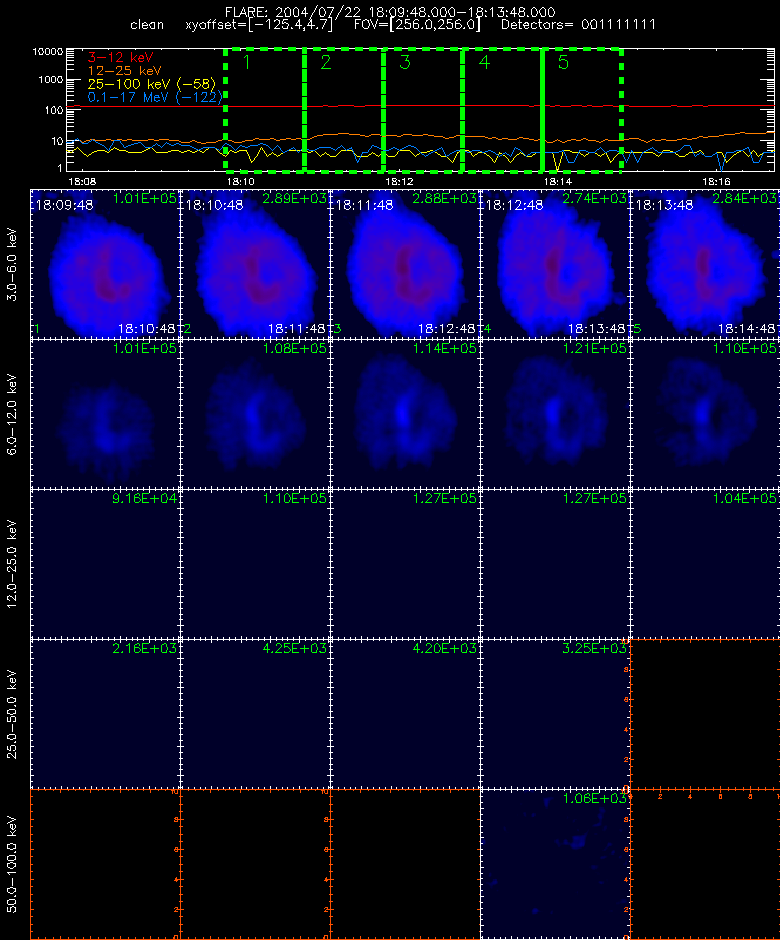Open the 6.0-12.0 keV image labeled 1.14E+05
This screenshot has height=940, width=780.
tap(405, 414)
